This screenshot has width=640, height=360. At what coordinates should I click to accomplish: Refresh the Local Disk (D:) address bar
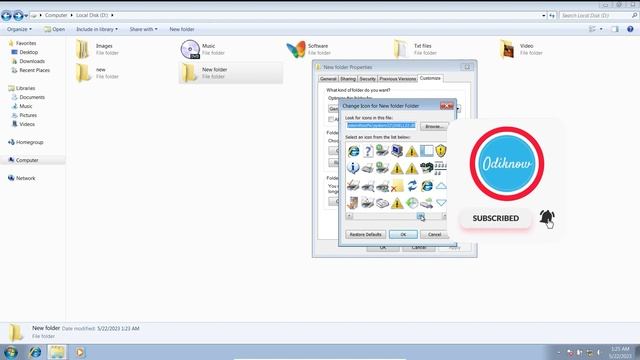552,16
